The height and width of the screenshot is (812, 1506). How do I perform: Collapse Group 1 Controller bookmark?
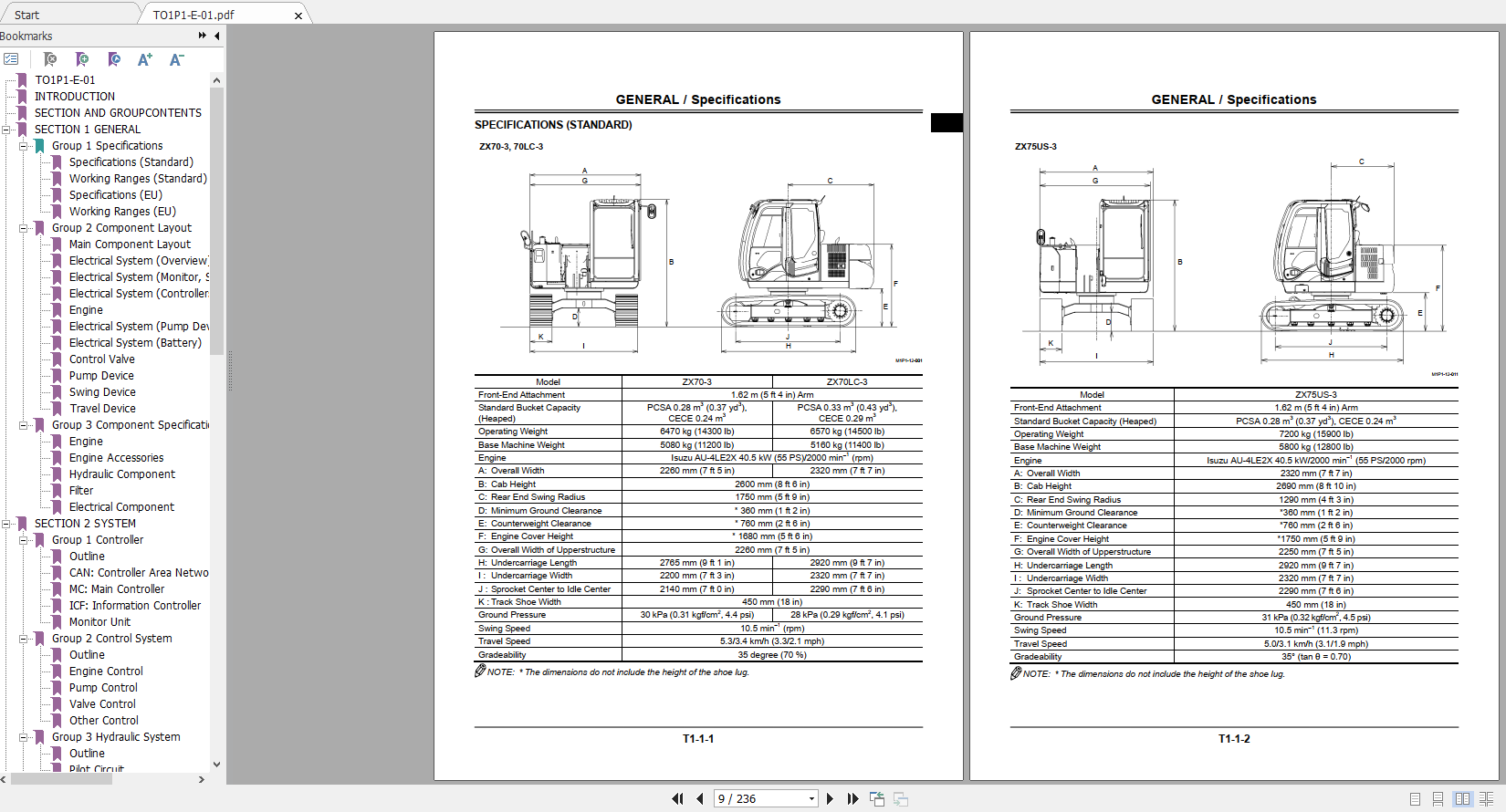(x=24, y=540)
